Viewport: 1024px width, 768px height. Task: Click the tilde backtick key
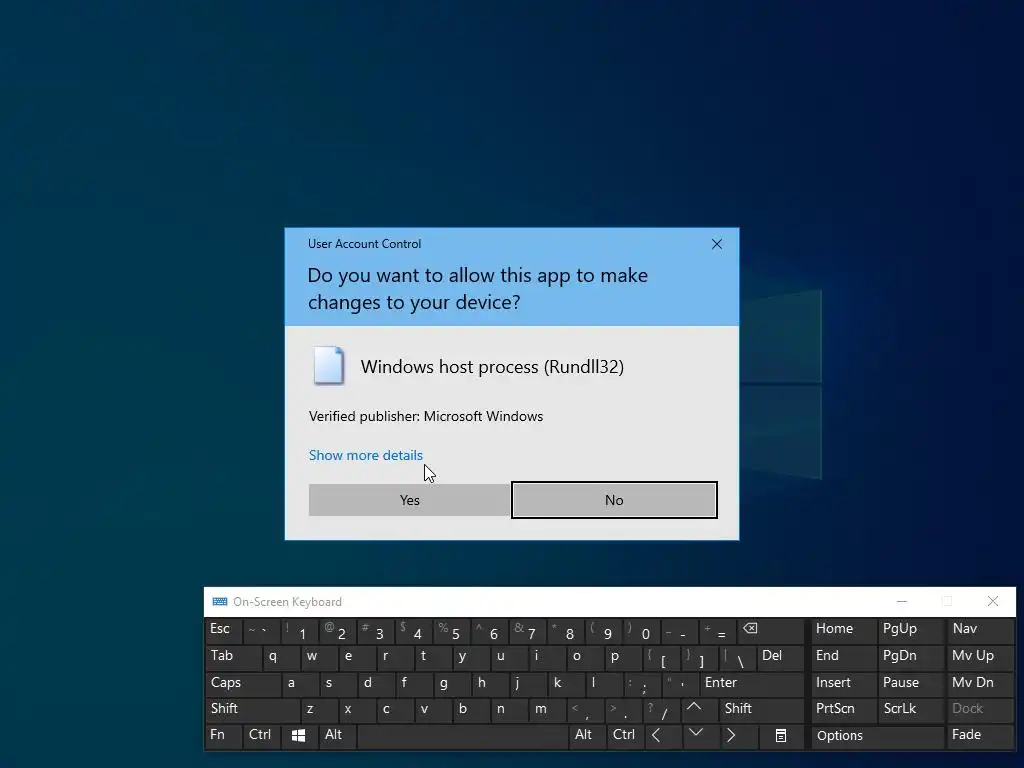pyautogui.click(x=261, y=631)
